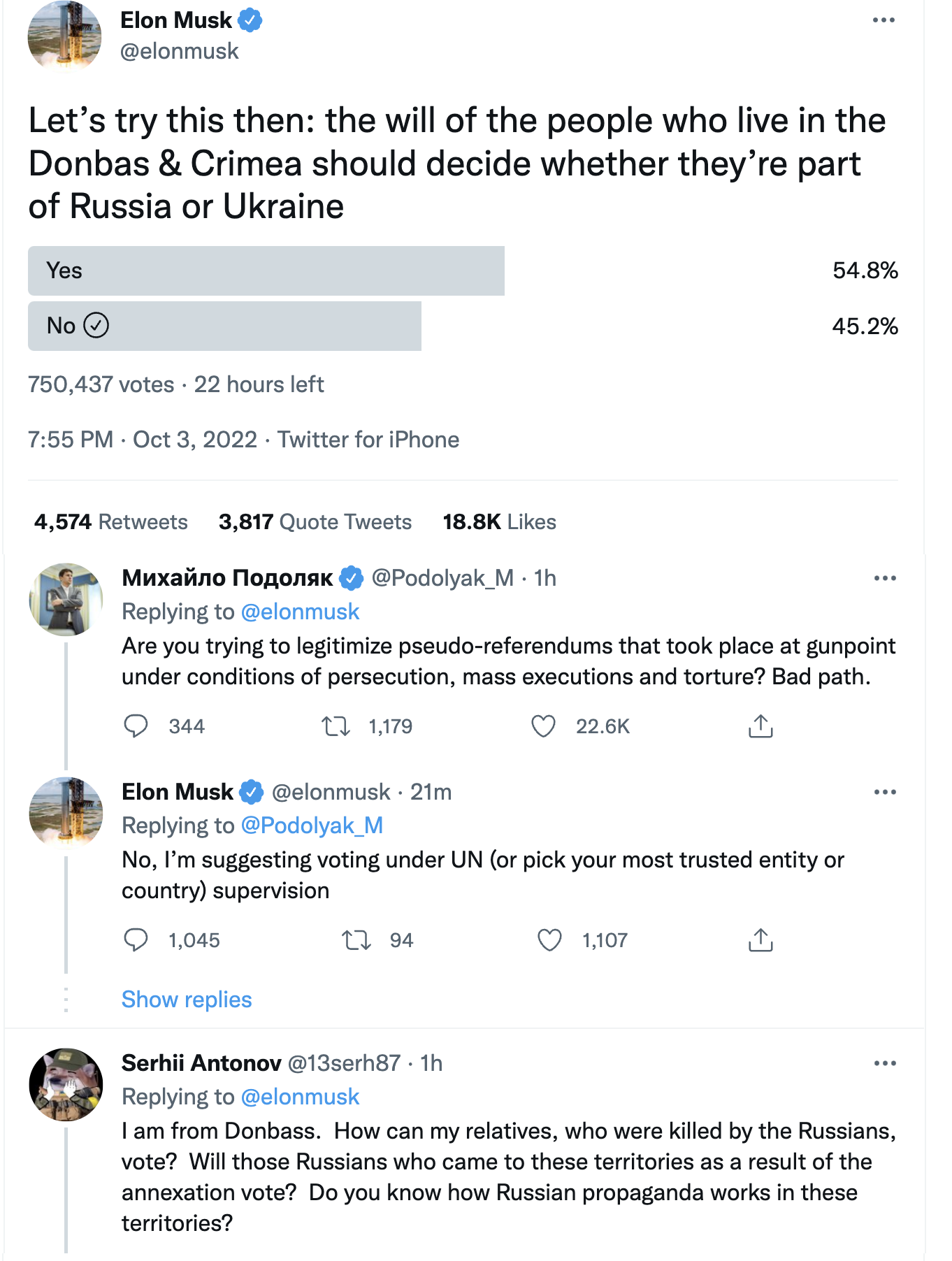Open more options menu on Podolyak's reply
The width and height of the screenshot is (952, 1261).
point(885,578)
